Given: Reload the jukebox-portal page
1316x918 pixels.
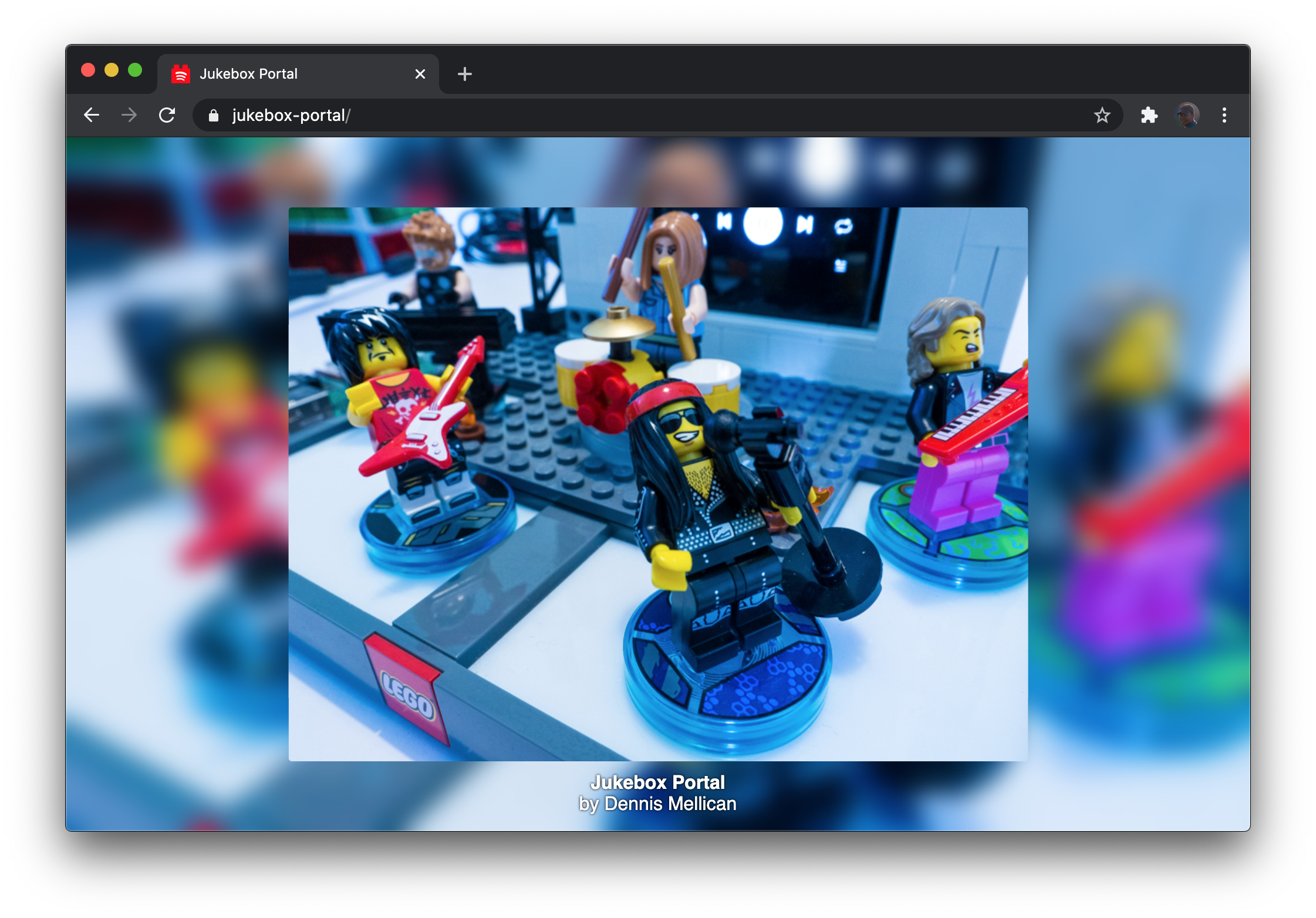Looking at the screenshot, I should [167, 115].
